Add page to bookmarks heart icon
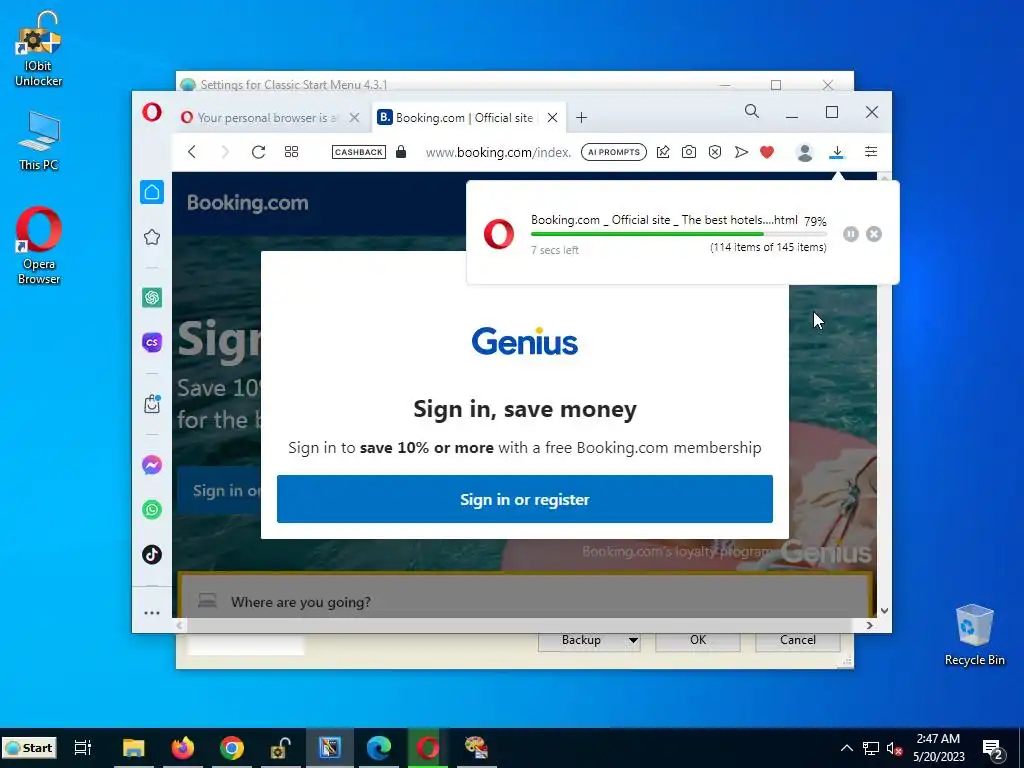The width and height of the screenshot is (1024, 768). (767, 152)
